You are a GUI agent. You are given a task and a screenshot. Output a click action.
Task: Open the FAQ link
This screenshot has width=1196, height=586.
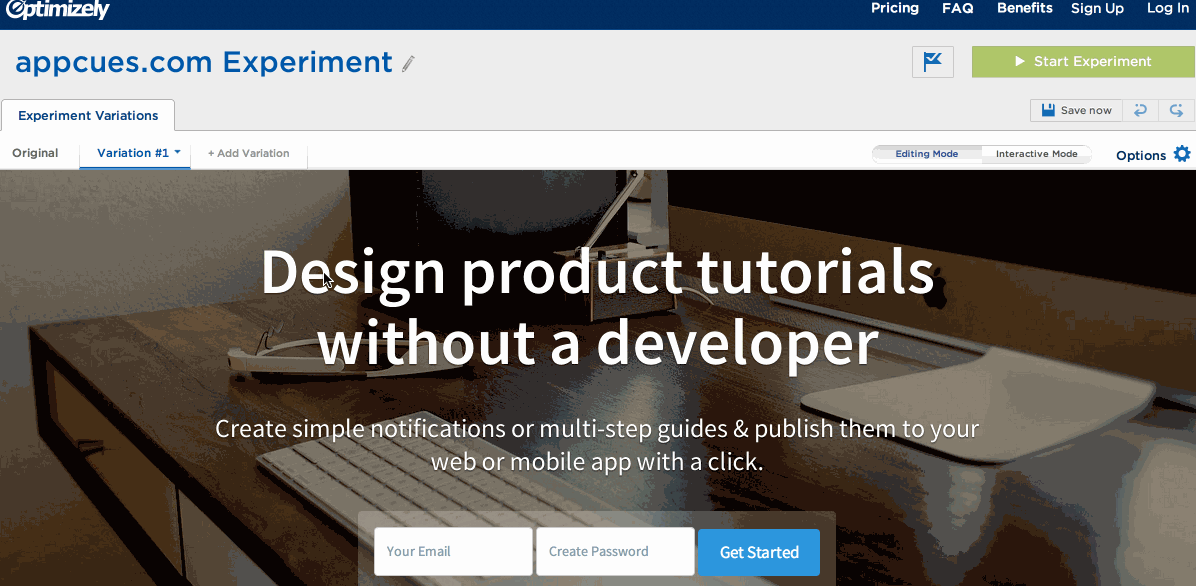[x=957, y=8]
